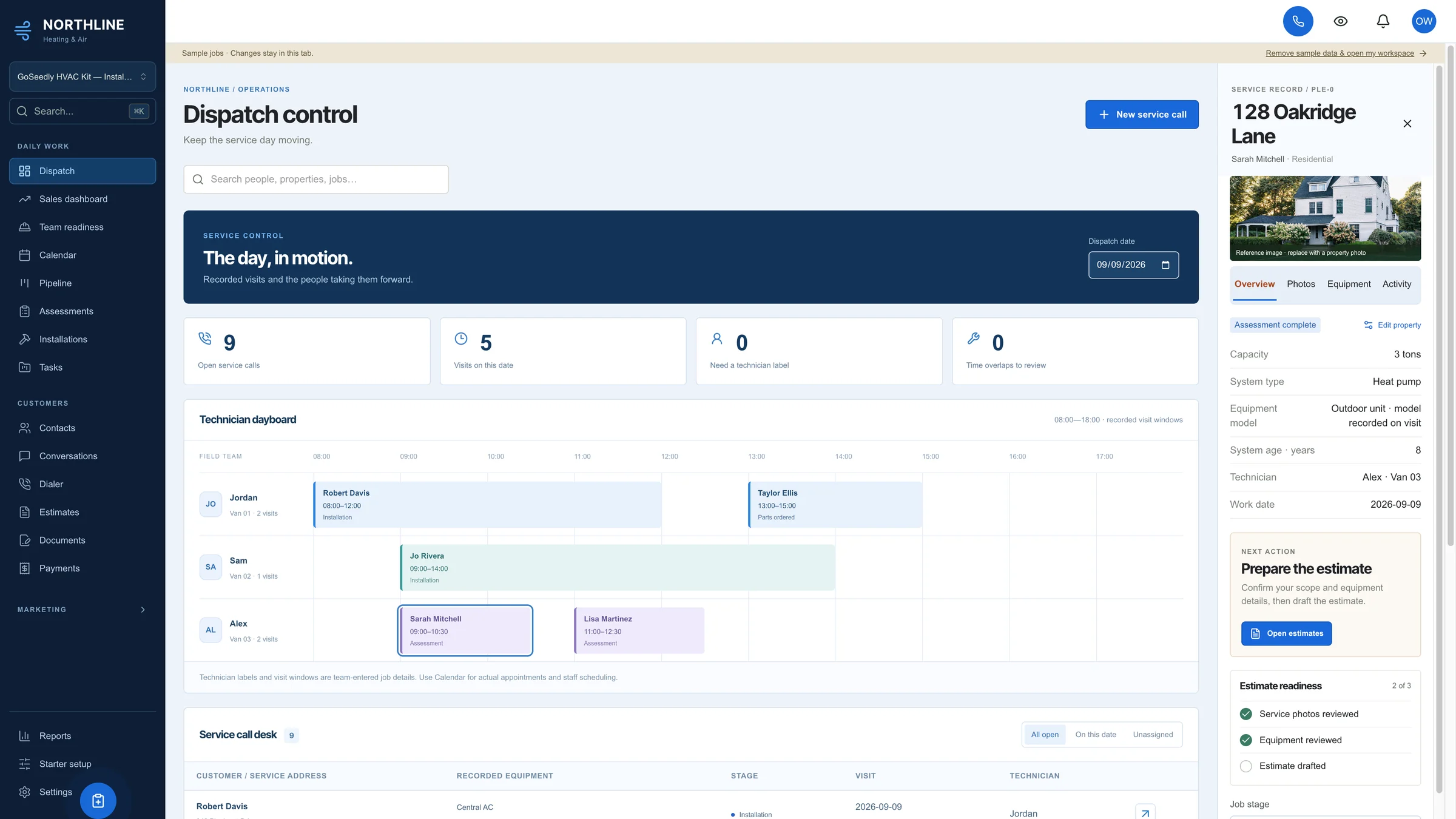Close the 128 Oakridge Lane panel
Viewport: 1456px width, 819px height.
point(1407,124)
